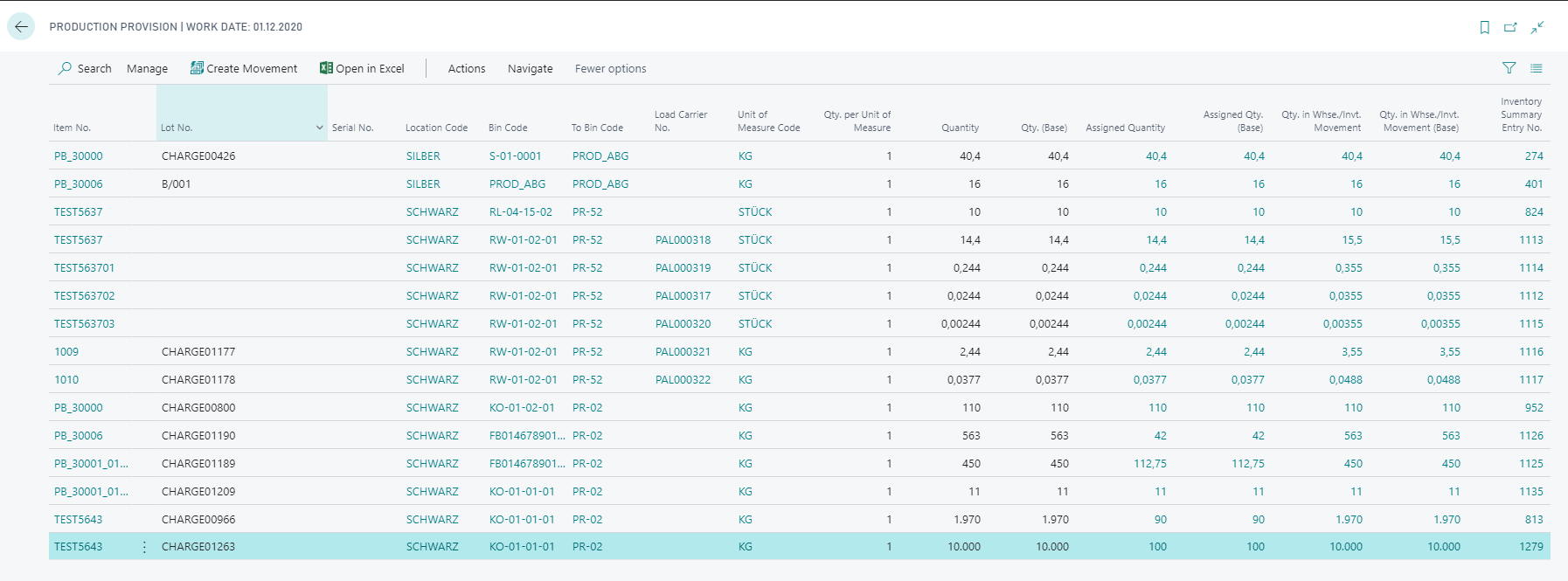The width and height of the screenshot is (1568, 581).
Task: Click the Search magnifier icon
Action: coord(65,68)
